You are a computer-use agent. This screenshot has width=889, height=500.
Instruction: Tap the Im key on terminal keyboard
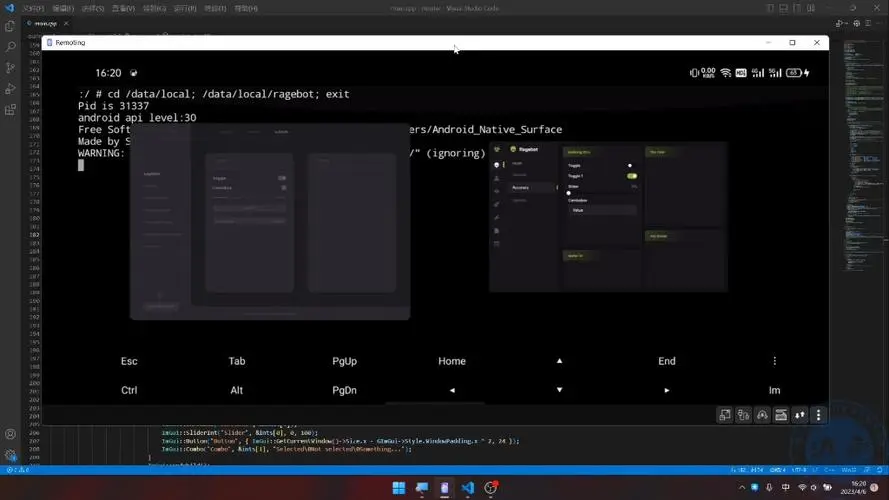coord(774,390)
